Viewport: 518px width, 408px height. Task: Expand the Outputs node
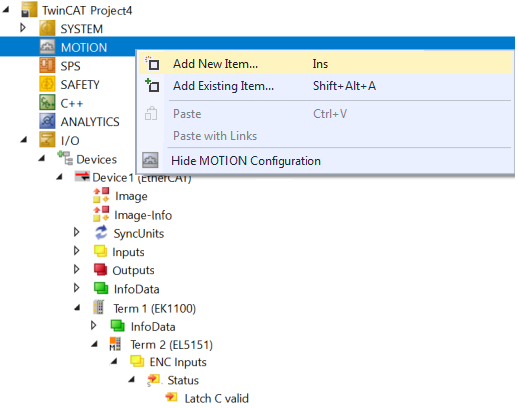click(x=76, y=269)
